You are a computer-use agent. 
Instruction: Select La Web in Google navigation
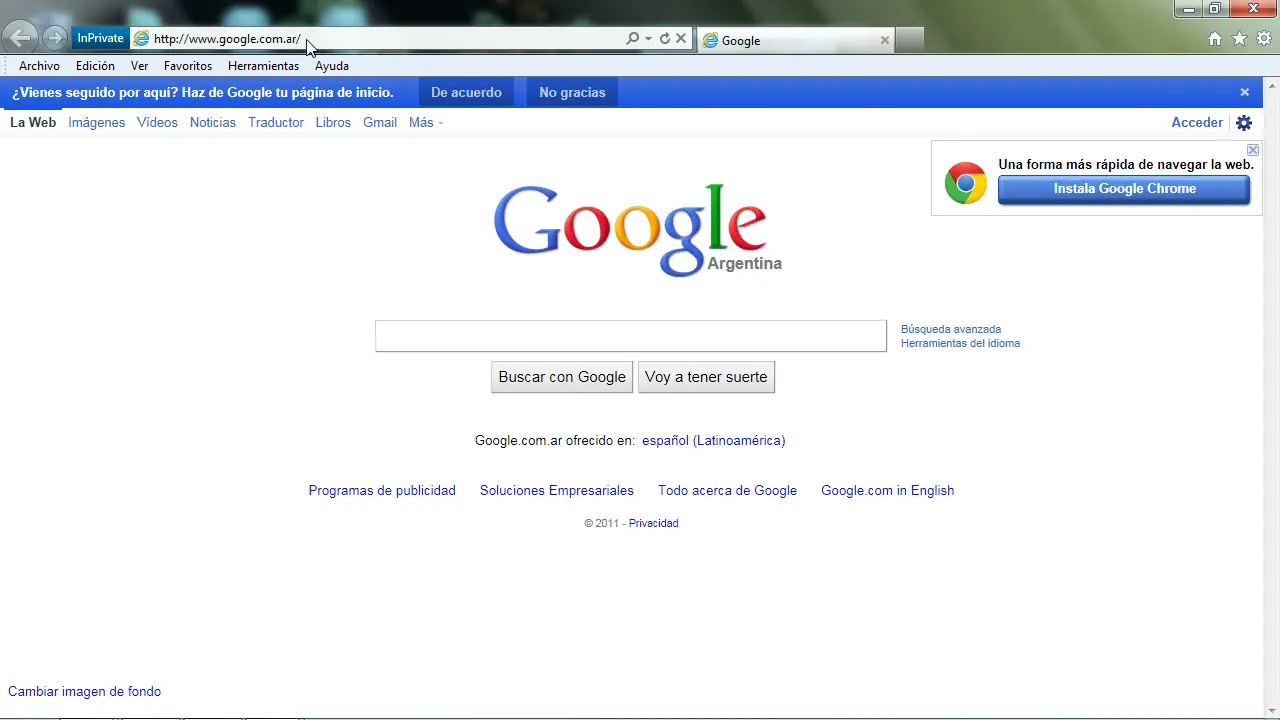33,122
